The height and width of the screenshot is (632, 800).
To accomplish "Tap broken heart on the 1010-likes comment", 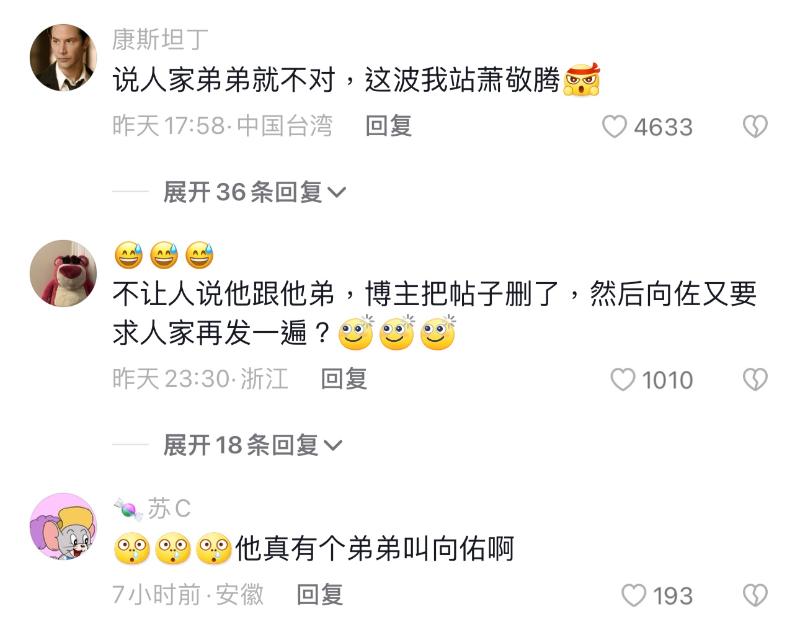I will point(755,379).
